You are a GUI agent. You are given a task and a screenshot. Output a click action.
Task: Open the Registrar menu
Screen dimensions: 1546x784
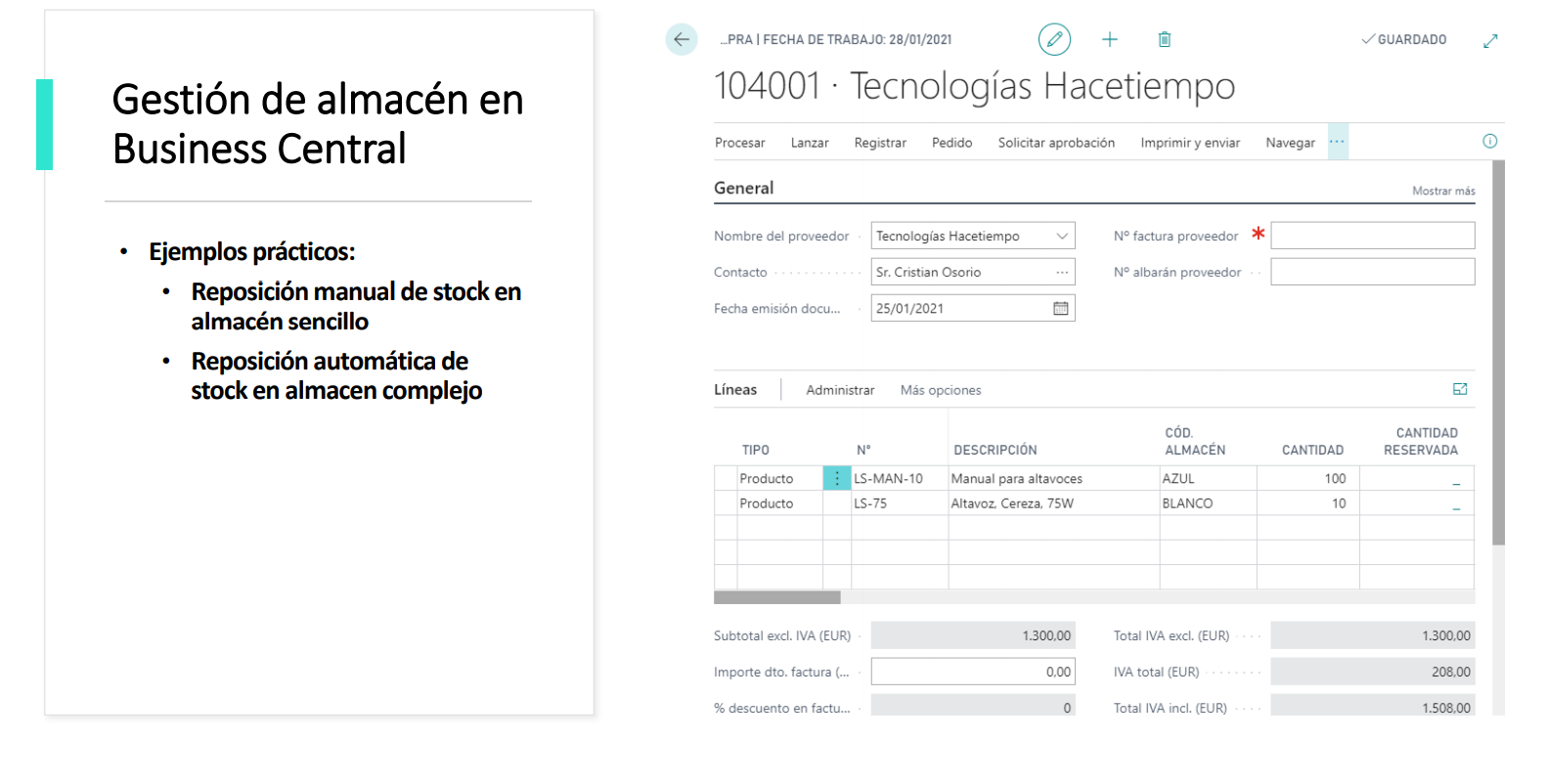(x=880, y=143)
